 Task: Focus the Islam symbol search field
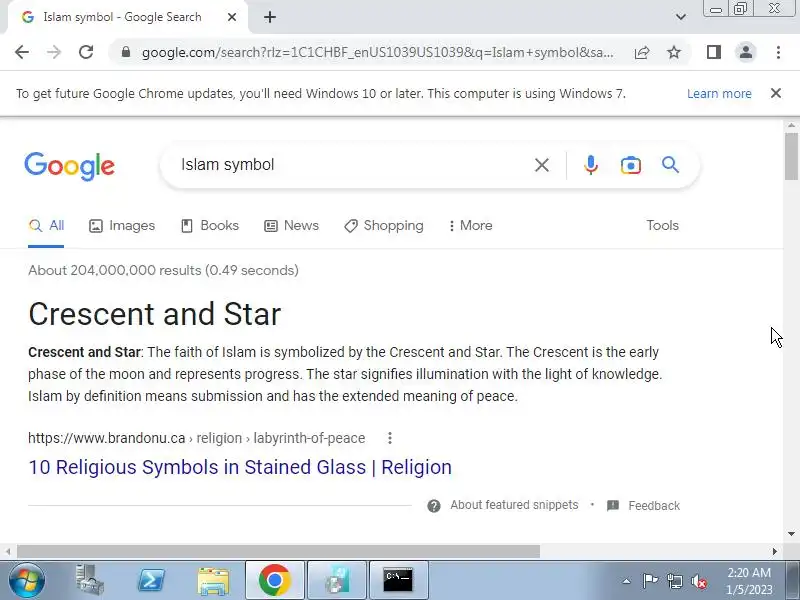[x=352, y=165]
